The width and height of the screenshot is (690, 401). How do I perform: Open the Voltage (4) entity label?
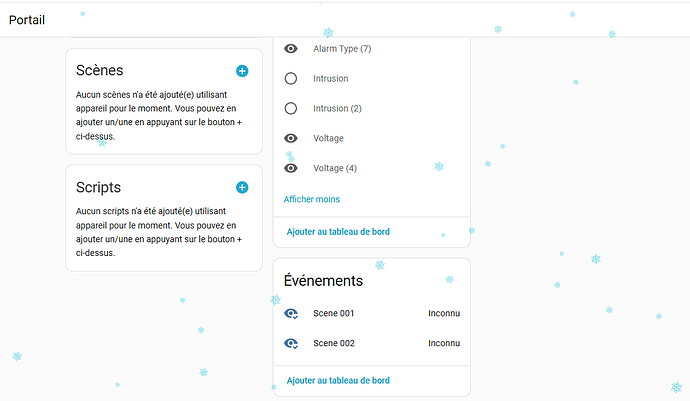335,168
